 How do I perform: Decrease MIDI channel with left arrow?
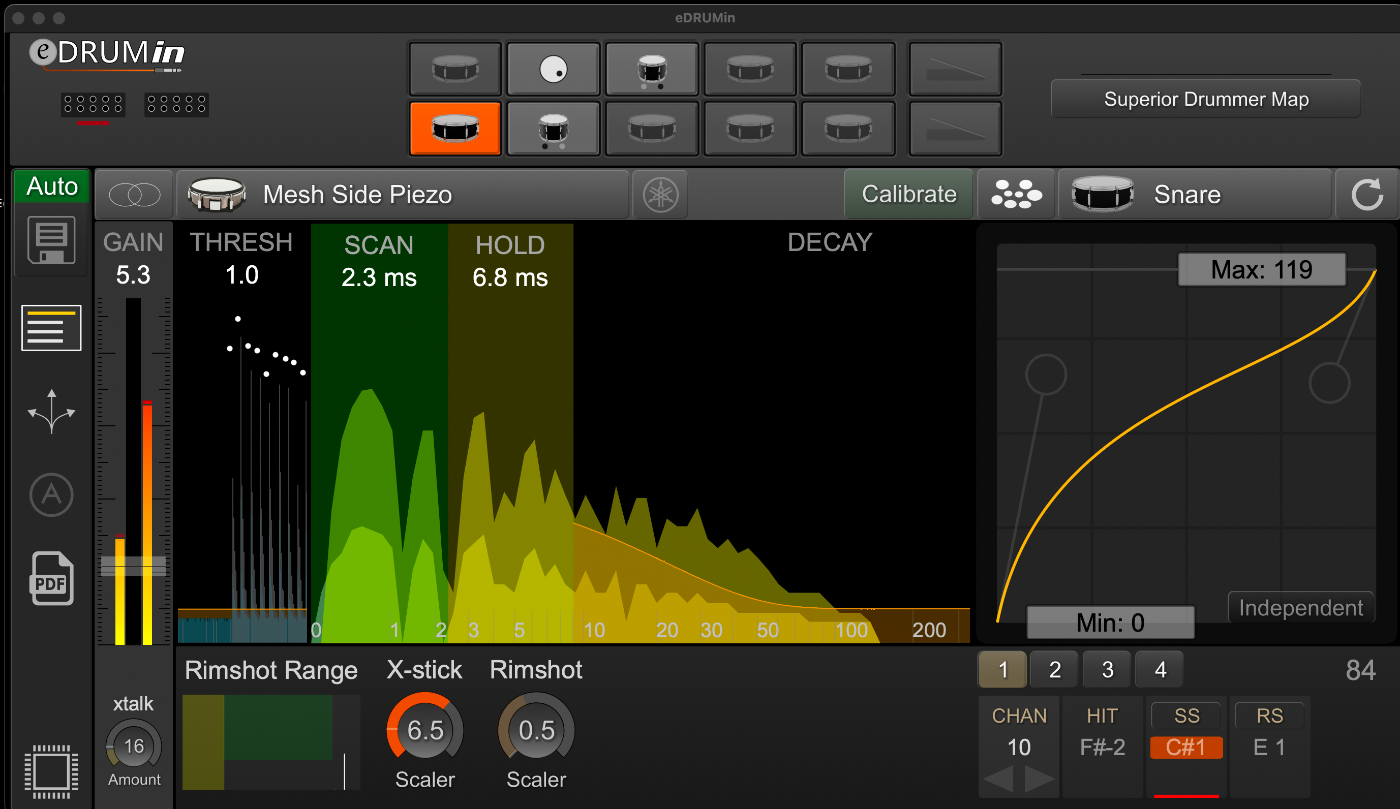click(x=1001, y=779)
